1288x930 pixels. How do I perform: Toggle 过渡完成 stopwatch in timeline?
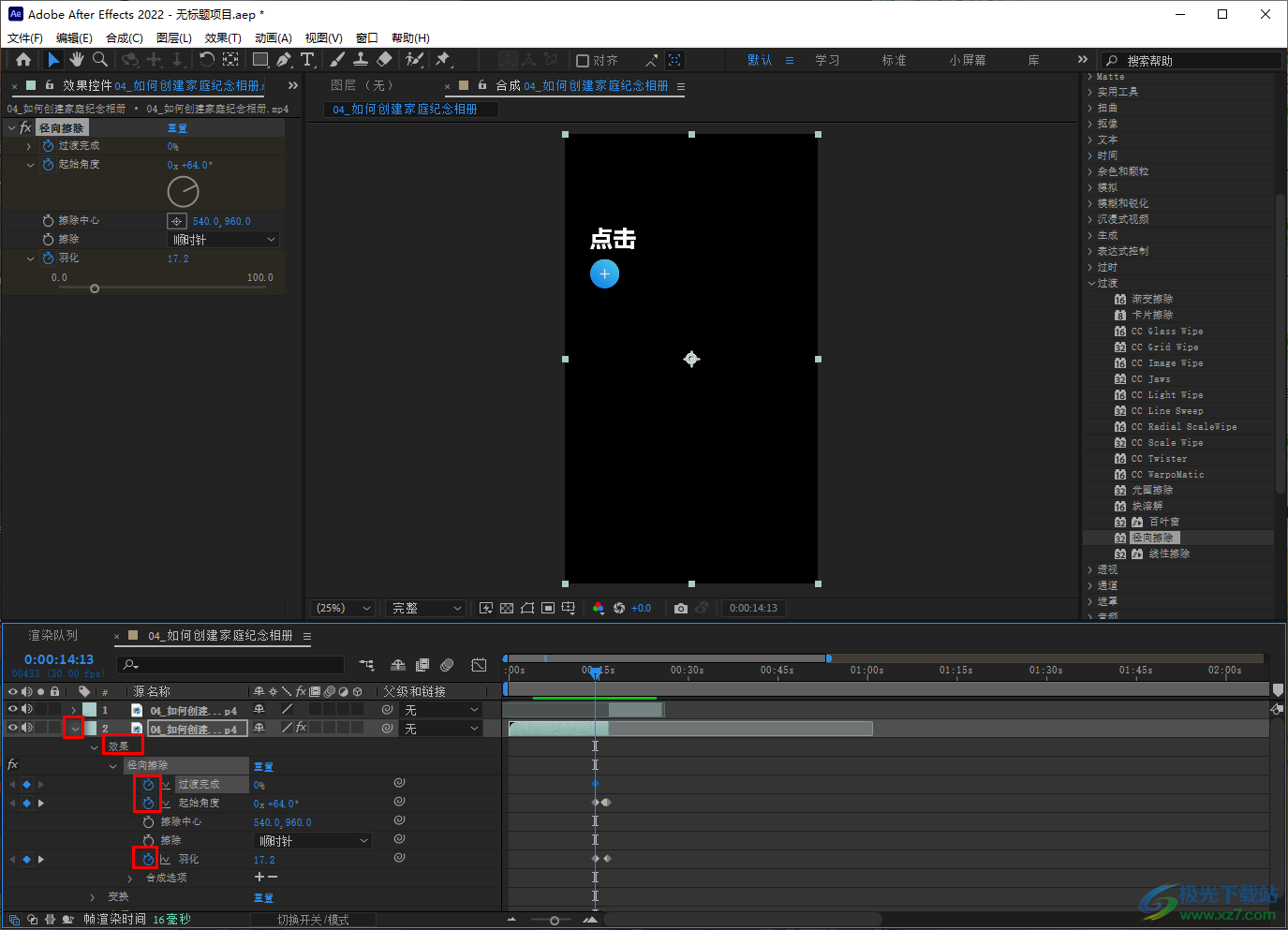point(148,785)
